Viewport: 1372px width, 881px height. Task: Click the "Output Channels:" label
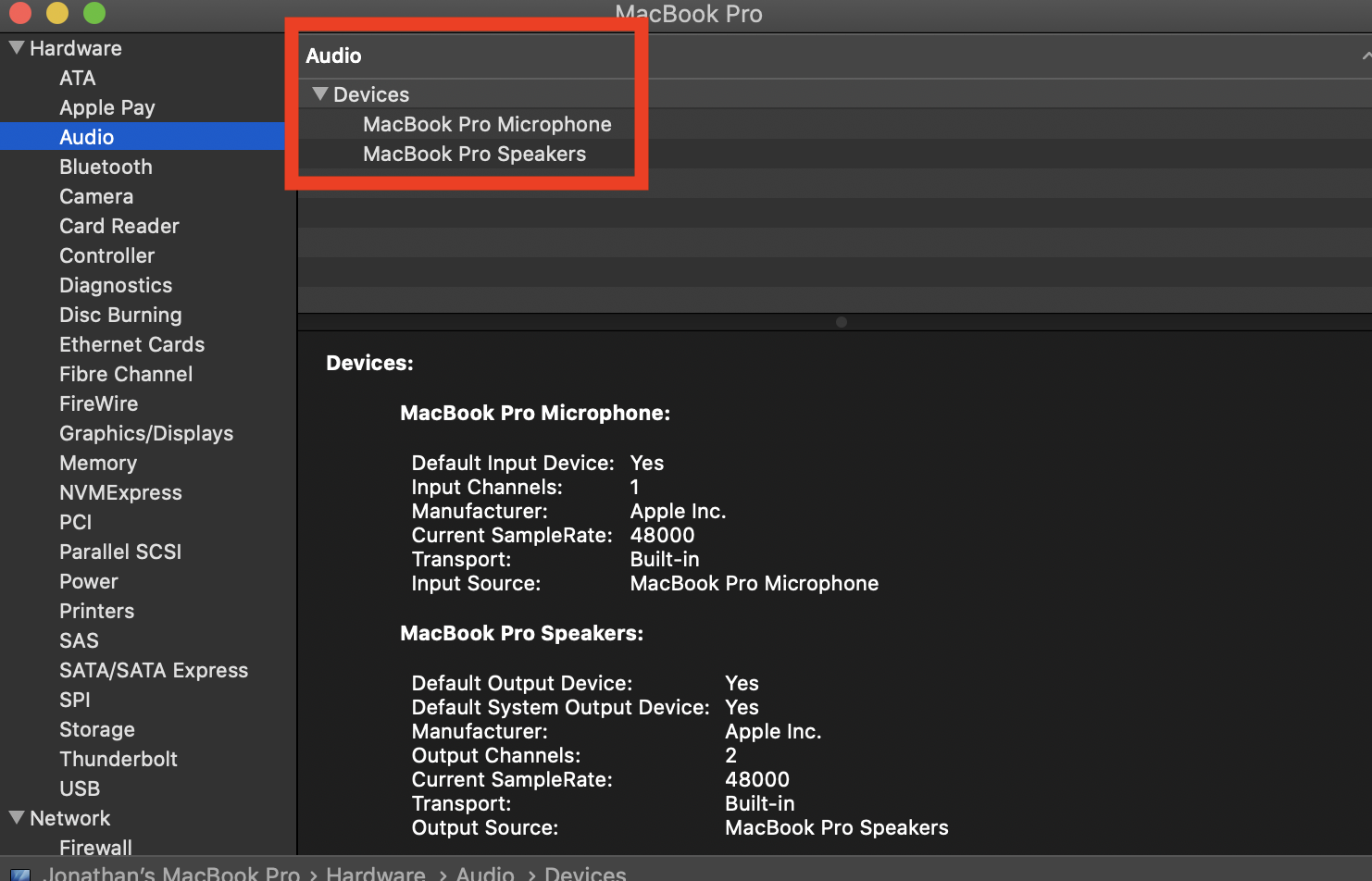click(496, 755)
